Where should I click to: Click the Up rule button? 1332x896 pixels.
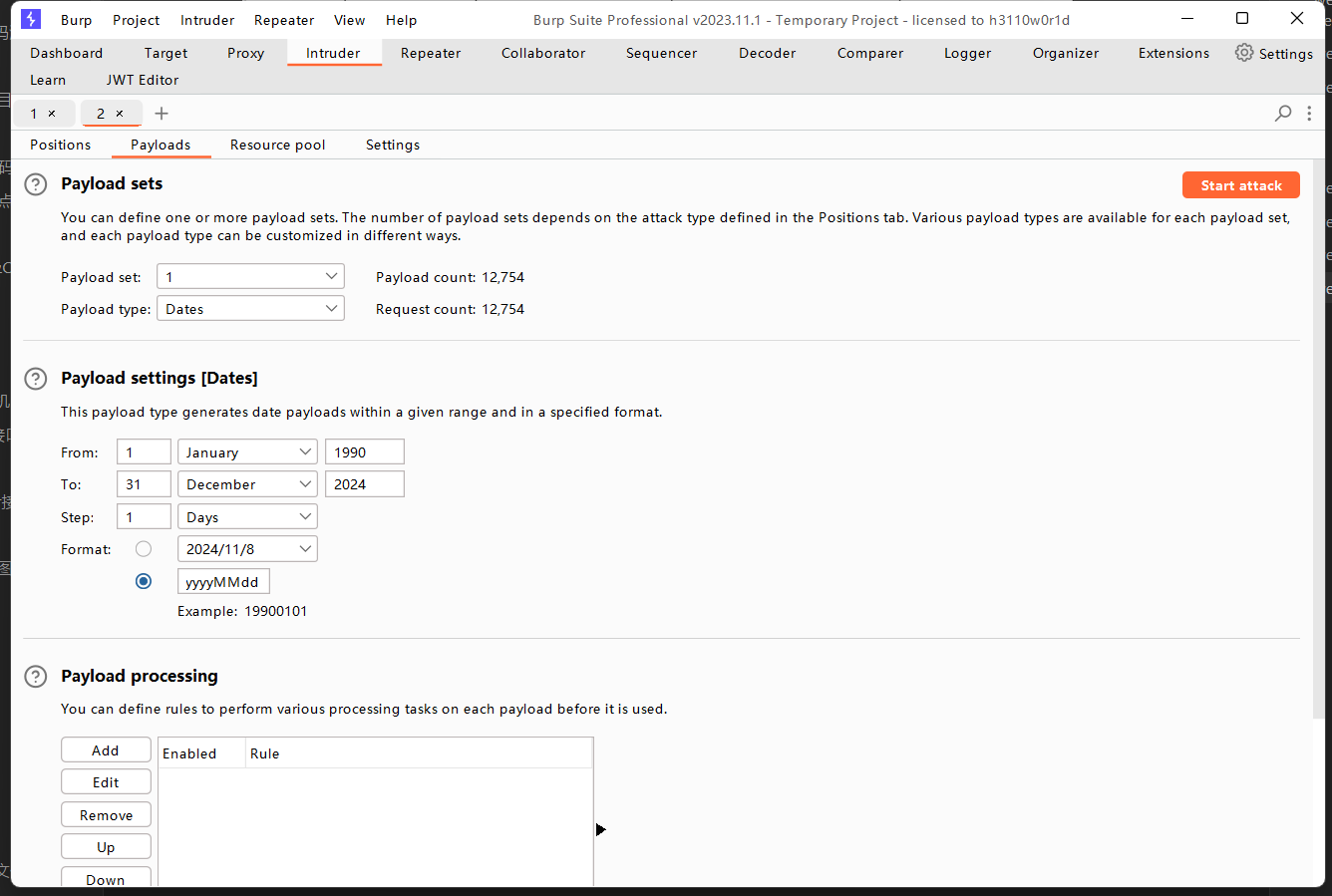106,847
